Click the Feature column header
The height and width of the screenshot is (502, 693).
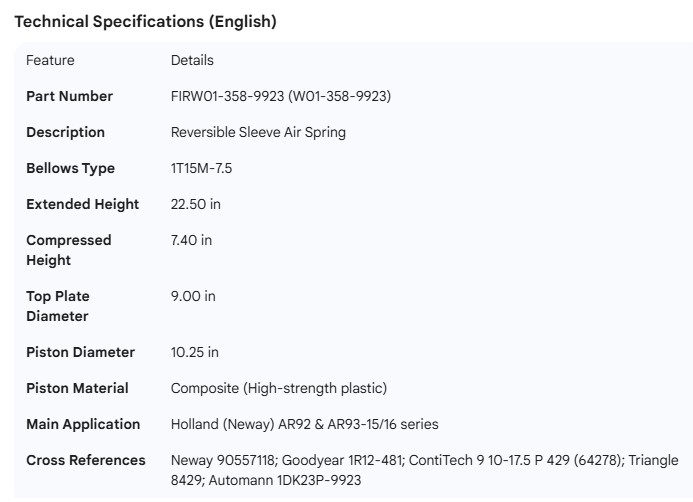click(50, 60)
